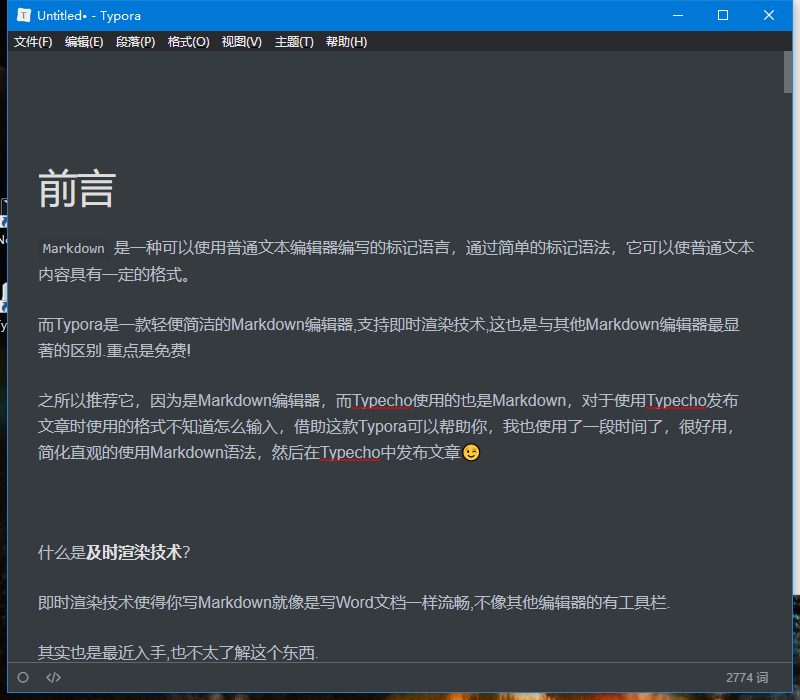800x700 pixels.
Task: Open the 编辑(E) menu
Action: (84, 42)
